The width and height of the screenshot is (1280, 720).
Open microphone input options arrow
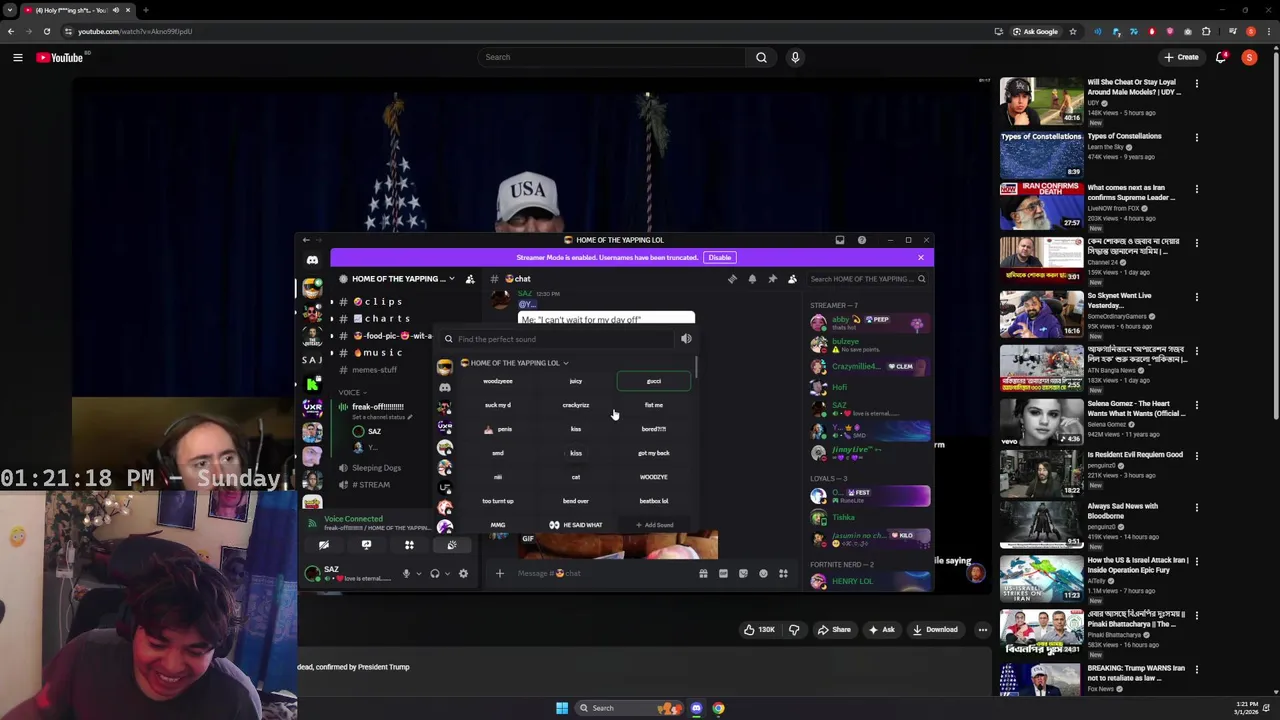pos(418,574)
